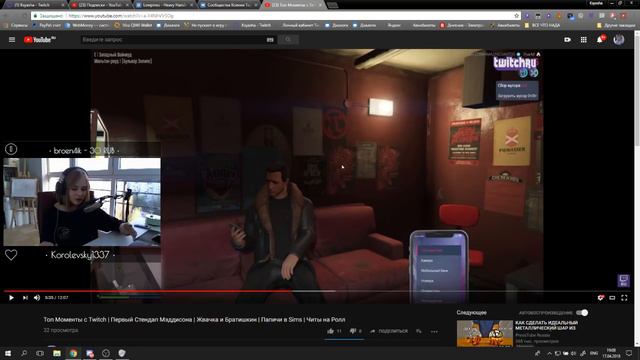
Task: Open Task View on the taskbar
Action: click(x=40, y=353)
